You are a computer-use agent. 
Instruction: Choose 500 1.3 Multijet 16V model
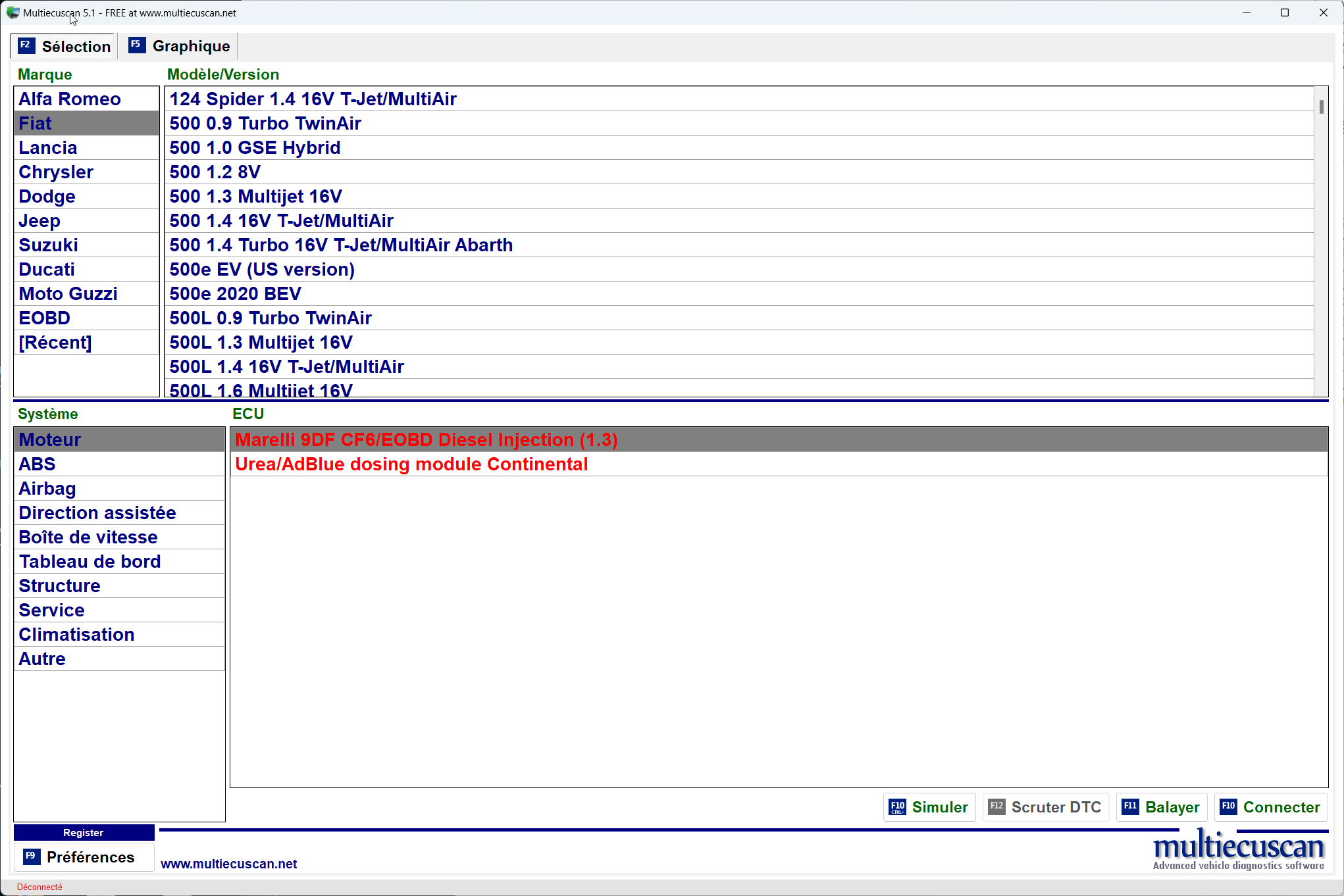click(255, 196)
